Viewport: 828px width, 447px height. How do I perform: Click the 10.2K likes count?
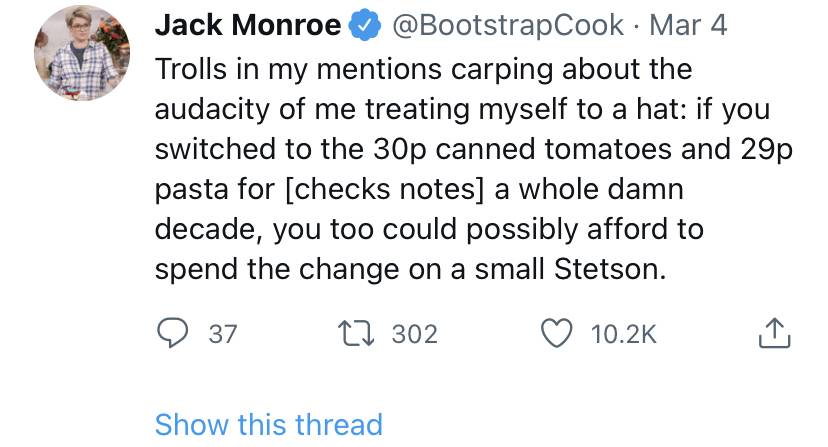click(623, 334)
